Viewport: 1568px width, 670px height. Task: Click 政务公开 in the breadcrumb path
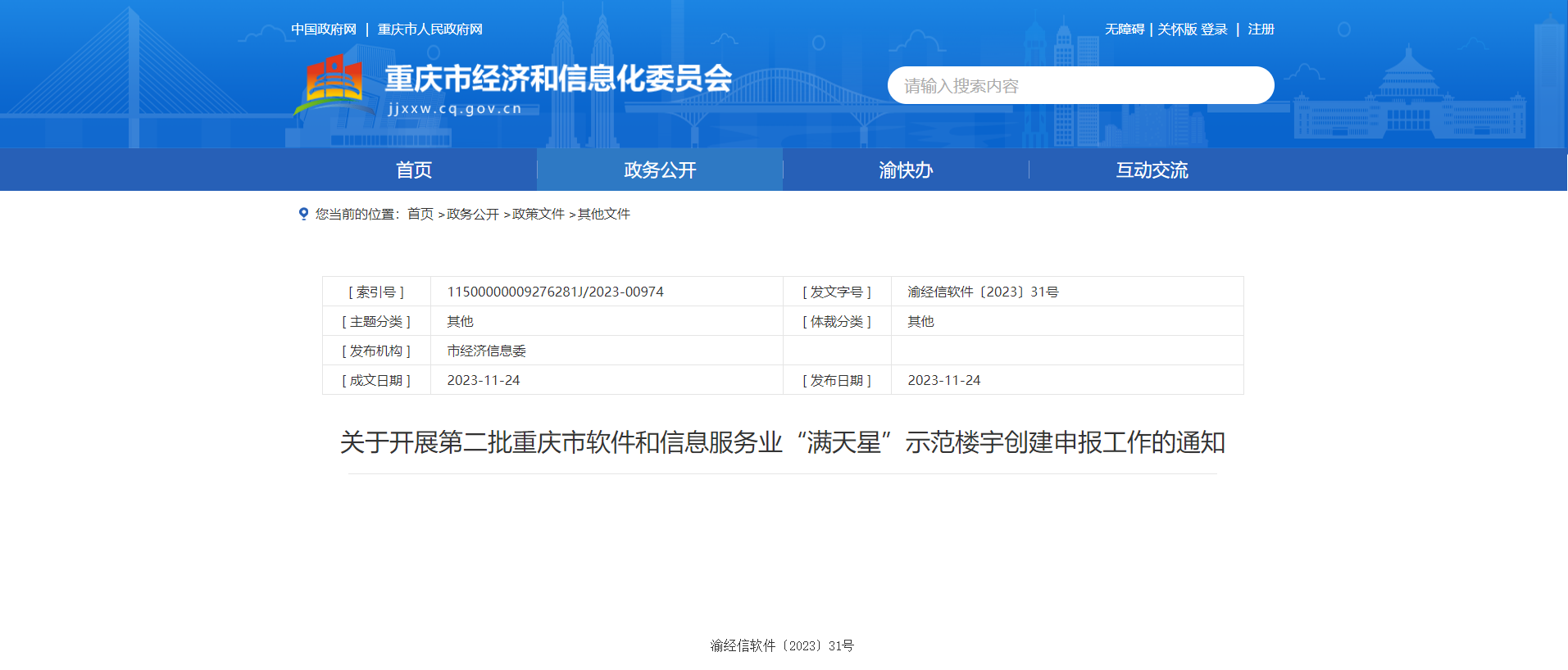[473, 214]
